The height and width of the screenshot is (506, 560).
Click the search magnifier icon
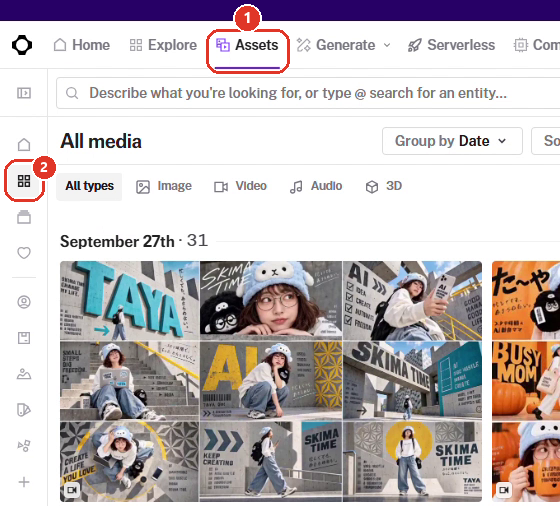[72, 93]
